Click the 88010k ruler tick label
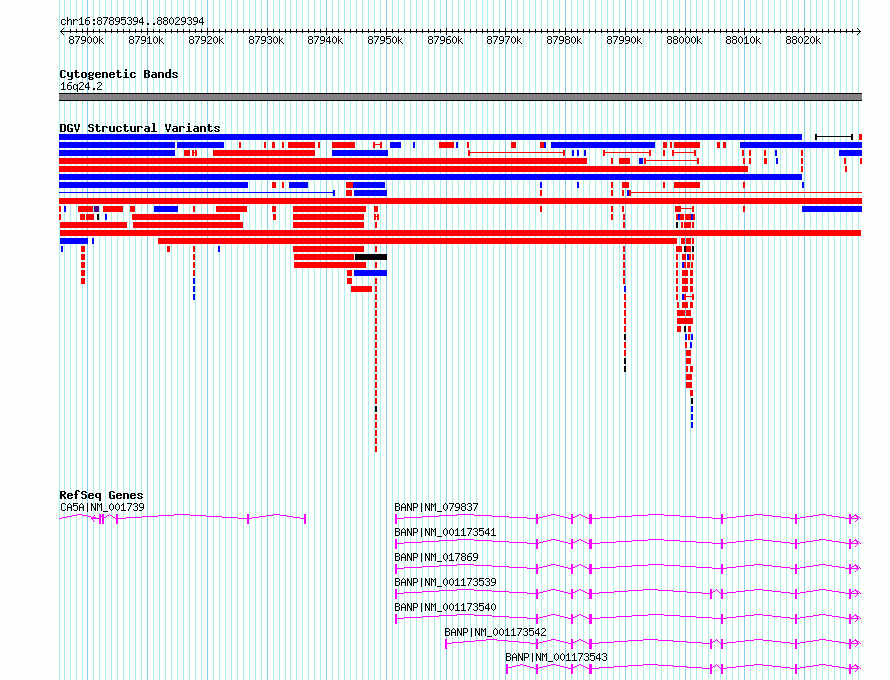The width and height of the screenshot is (890, 680). click(744, 40)
